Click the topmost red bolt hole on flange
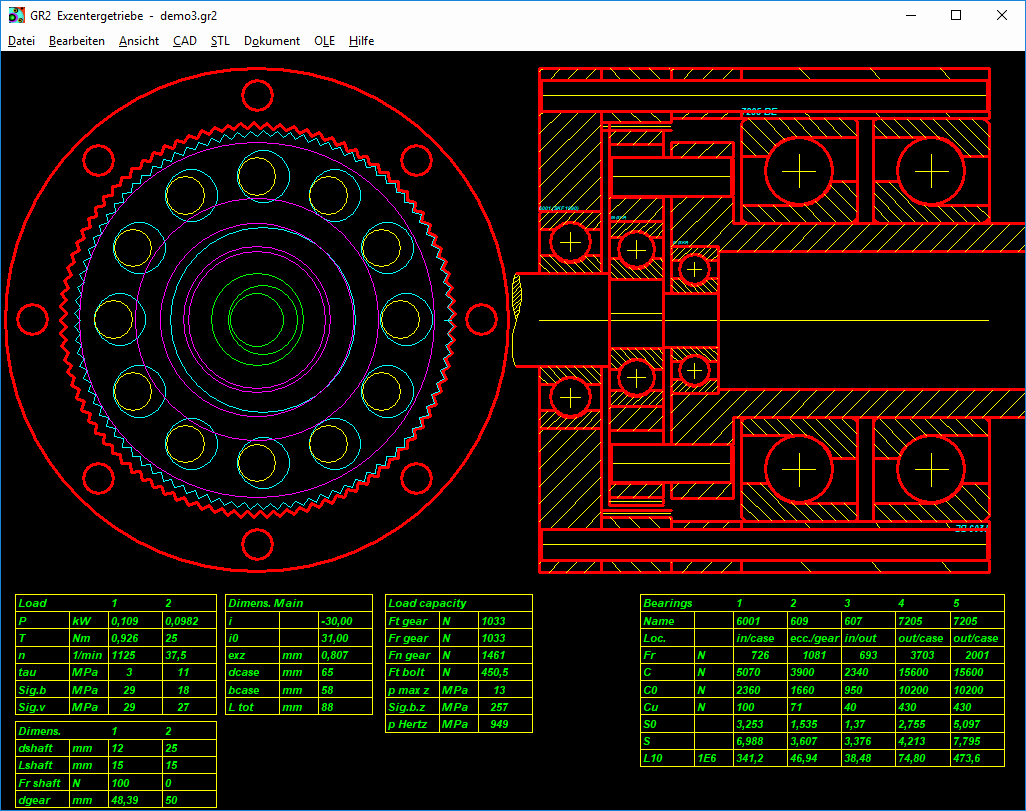Viewport: 1026px width, 811px height. [257, 95]
